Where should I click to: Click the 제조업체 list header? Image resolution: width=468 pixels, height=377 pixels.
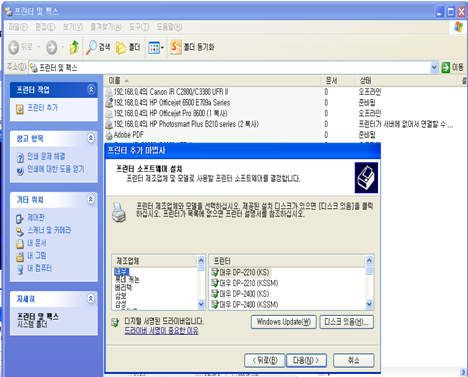click(155, 261)
